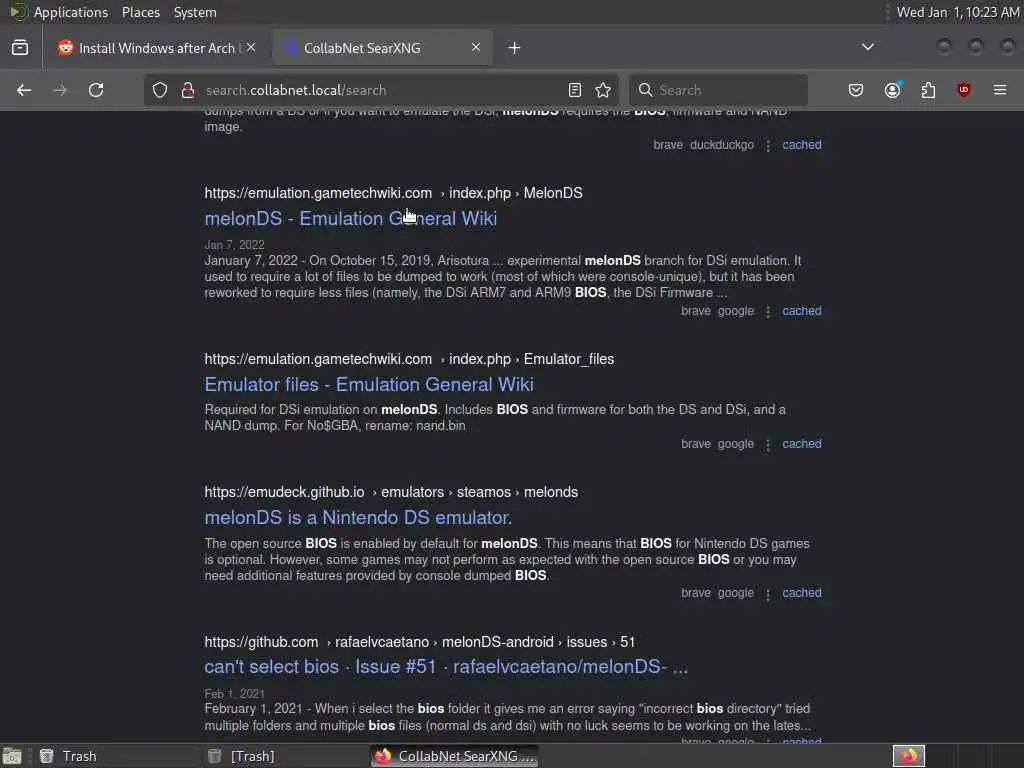Open melonDS - Emulation General Wiki result
Viewport: 1024px width, 768px height.
coord(351,218)
